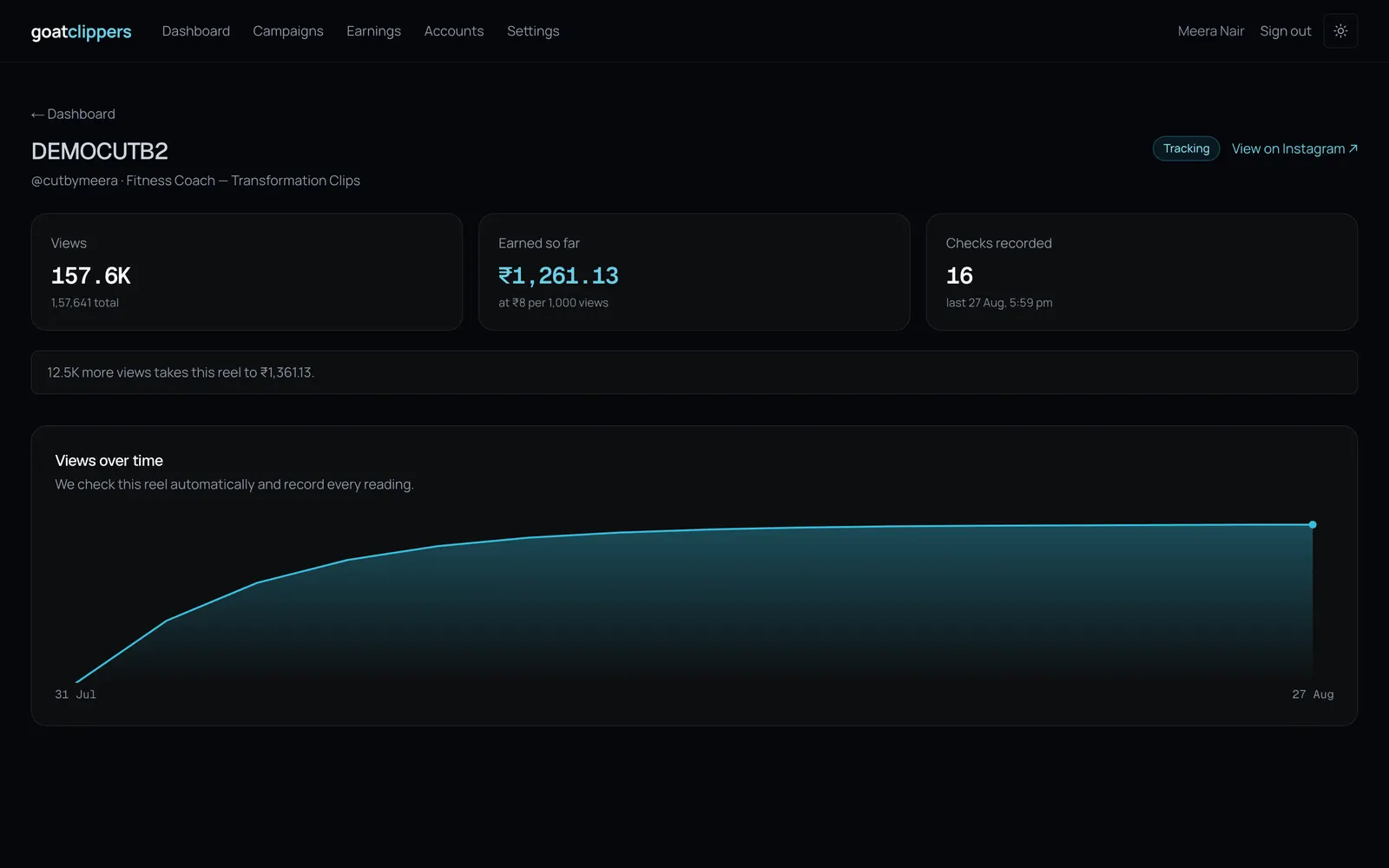Click the Earned so far label
Screen dimensions: 1389x868
(539, 243)
